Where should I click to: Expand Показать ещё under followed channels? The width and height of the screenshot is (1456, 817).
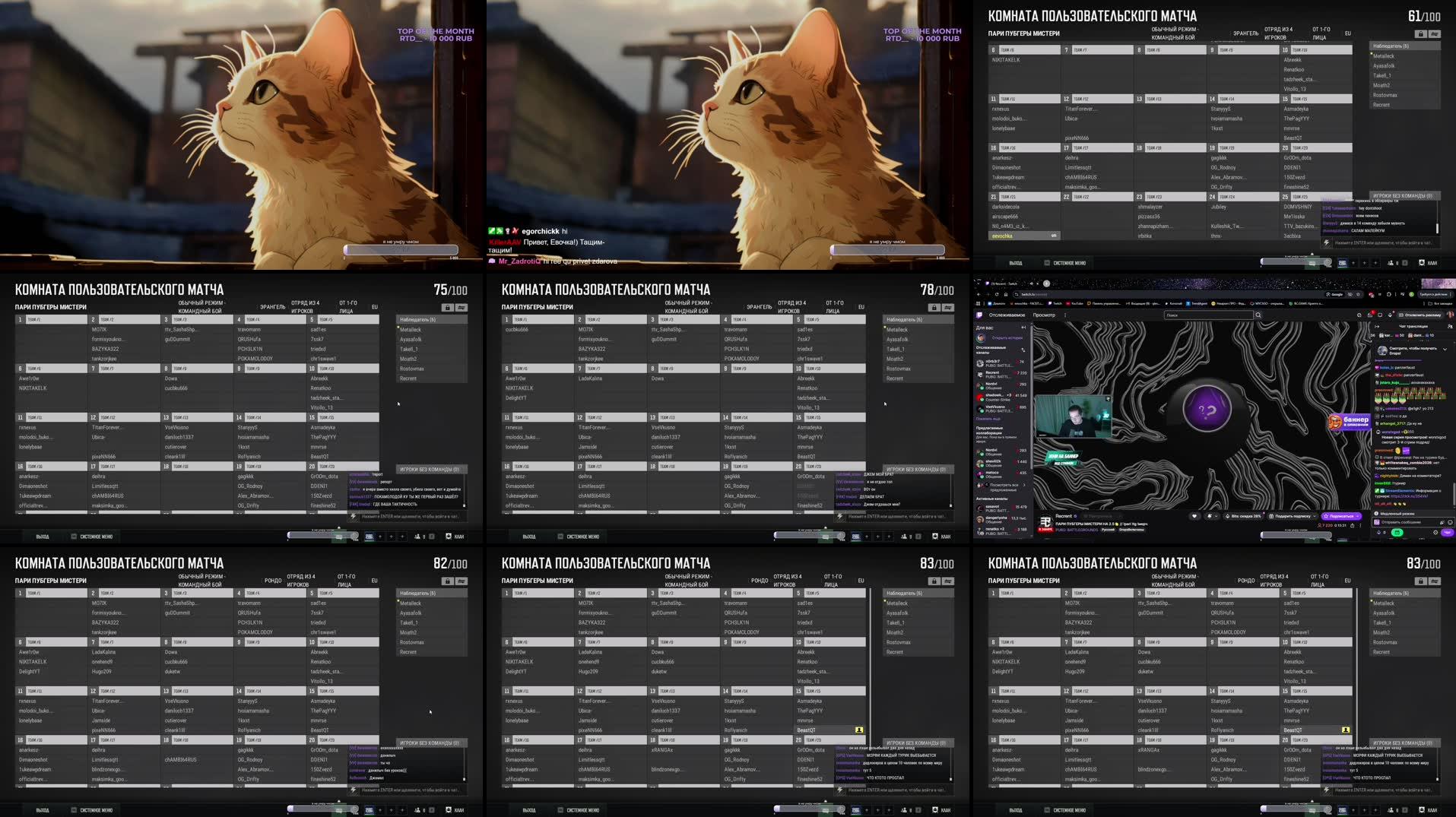989,419
